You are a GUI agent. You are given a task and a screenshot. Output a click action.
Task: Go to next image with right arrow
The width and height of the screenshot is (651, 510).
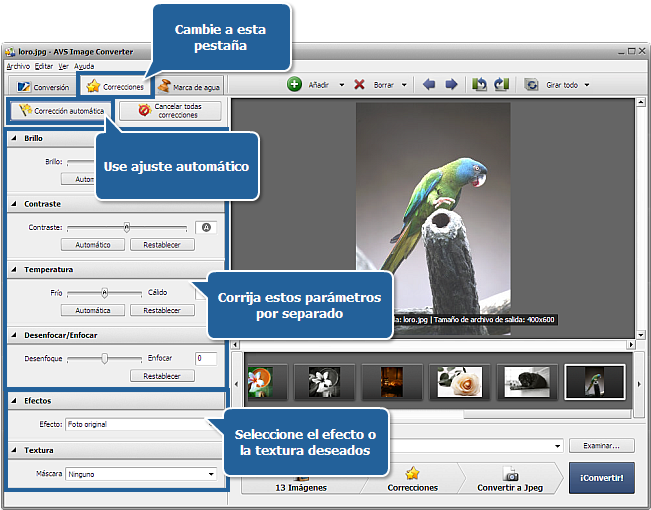click(451, 85)
